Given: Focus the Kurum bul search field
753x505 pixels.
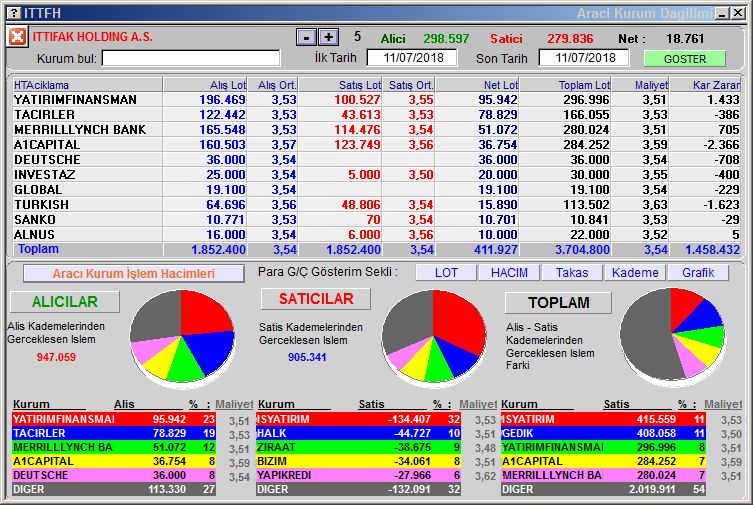Looking at the screenshot, I should coord(191,59).
